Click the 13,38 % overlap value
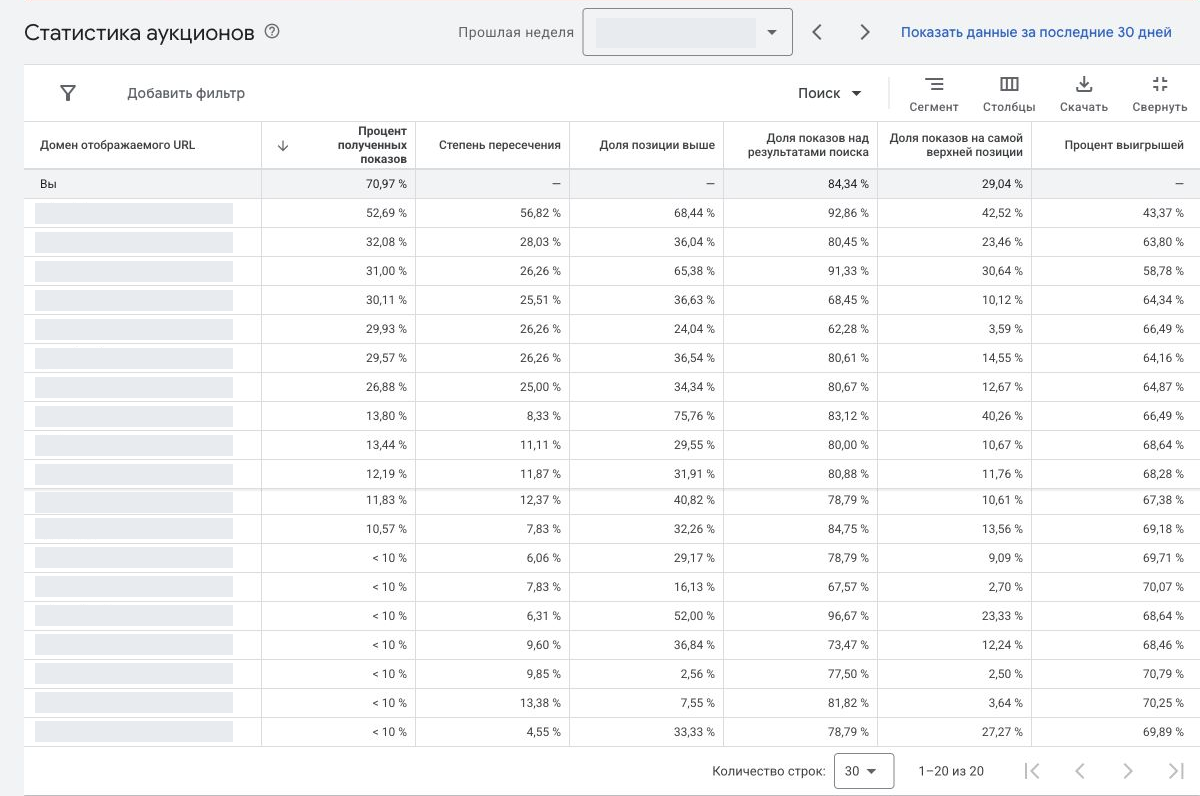Viewport: 1200px width, 796px height. 541,703
